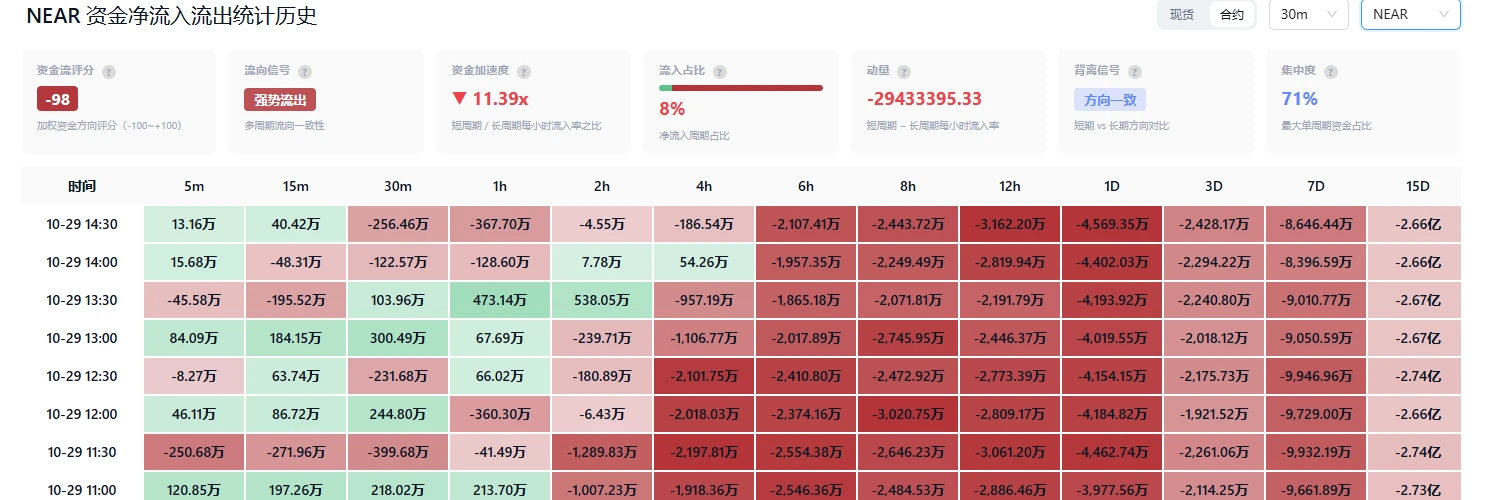The image size is (1507, 500).
Task: Click cell -250.68万 in 5m column
Action: point(195,452)
